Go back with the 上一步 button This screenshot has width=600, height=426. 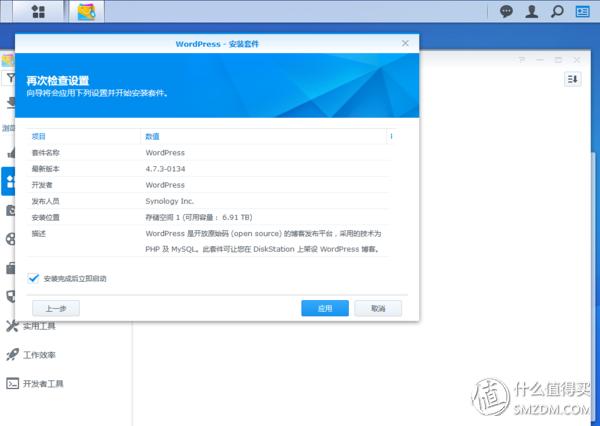[x=56, y=308]
